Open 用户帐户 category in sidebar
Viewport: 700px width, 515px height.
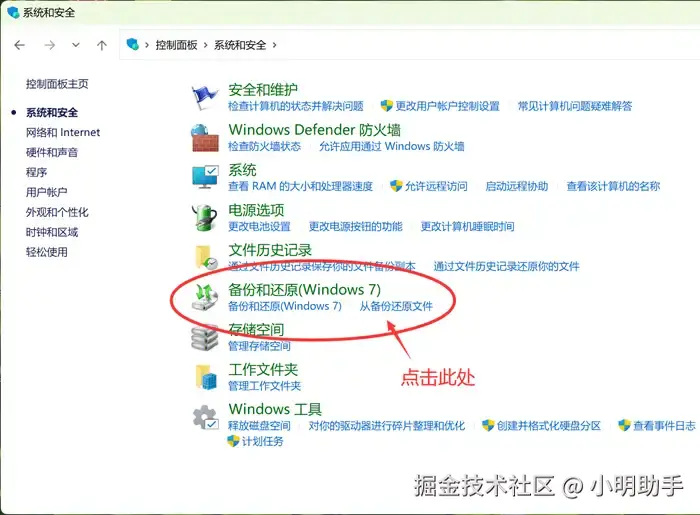[47, 192]
